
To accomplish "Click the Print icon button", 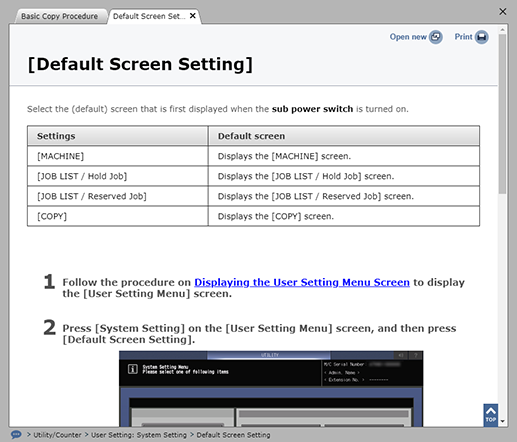I will [x=482, y=37].
